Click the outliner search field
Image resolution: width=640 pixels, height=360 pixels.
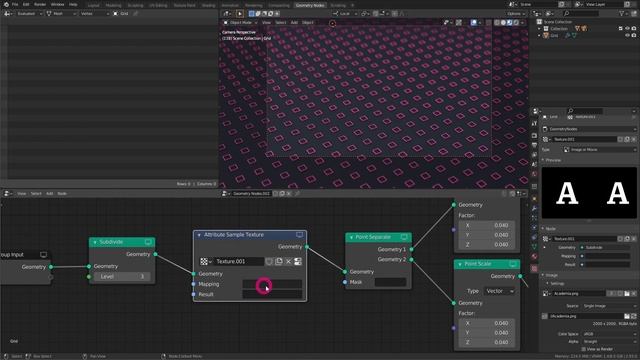[580, 13]
